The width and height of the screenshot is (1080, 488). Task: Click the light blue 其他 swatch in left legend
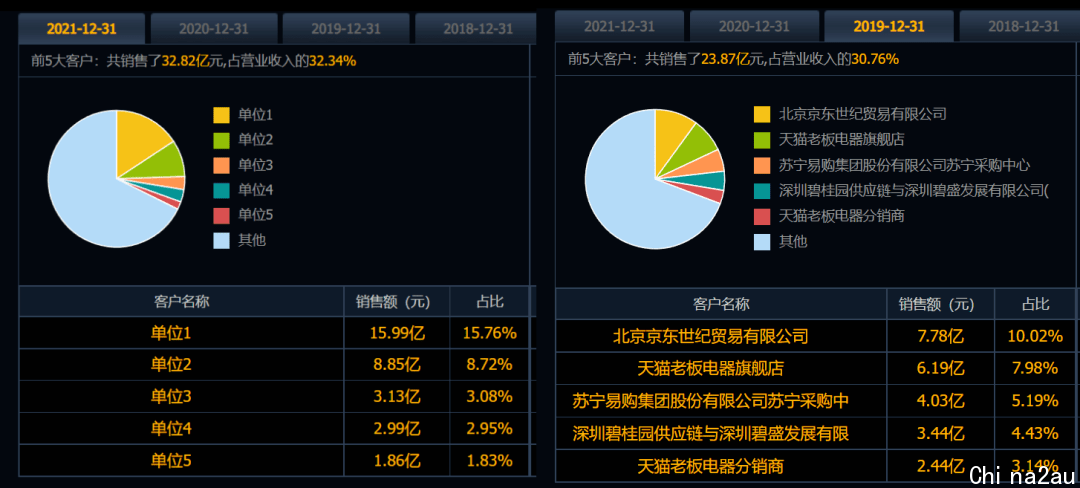pos(221,241)
